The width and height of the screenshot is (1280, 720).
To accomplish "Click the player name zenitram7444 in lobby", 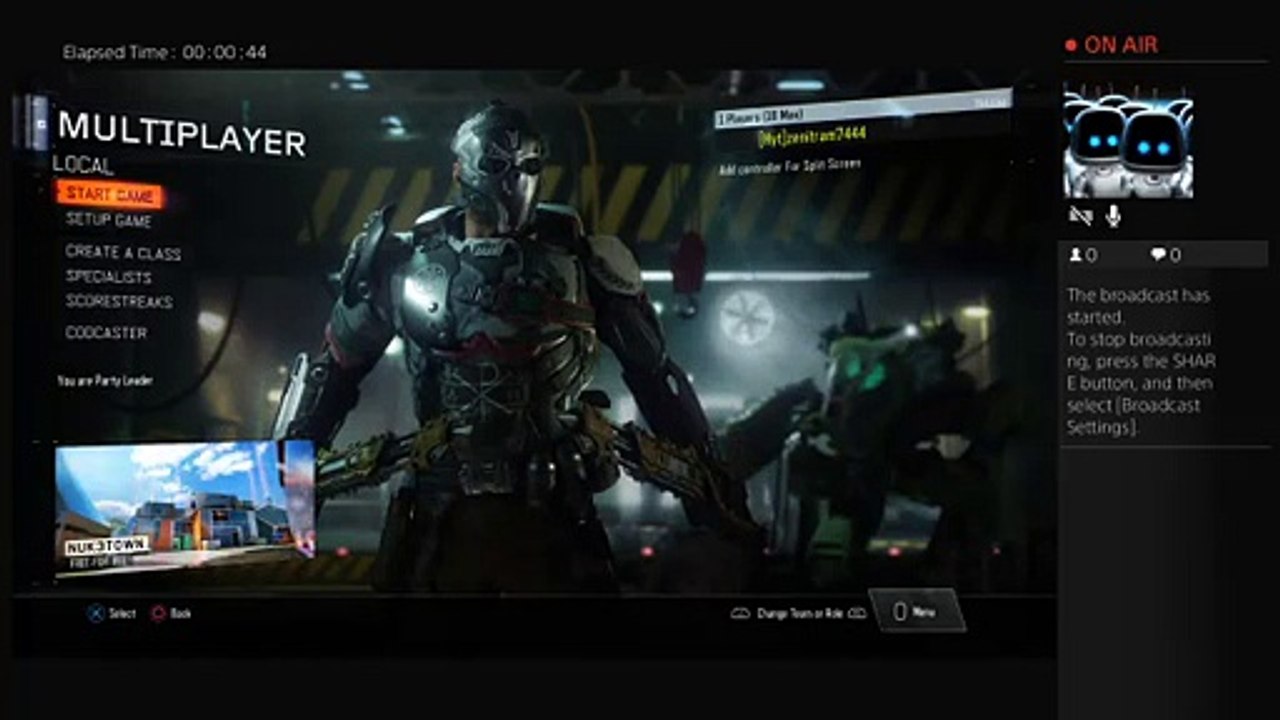I will tap(811, 135).
